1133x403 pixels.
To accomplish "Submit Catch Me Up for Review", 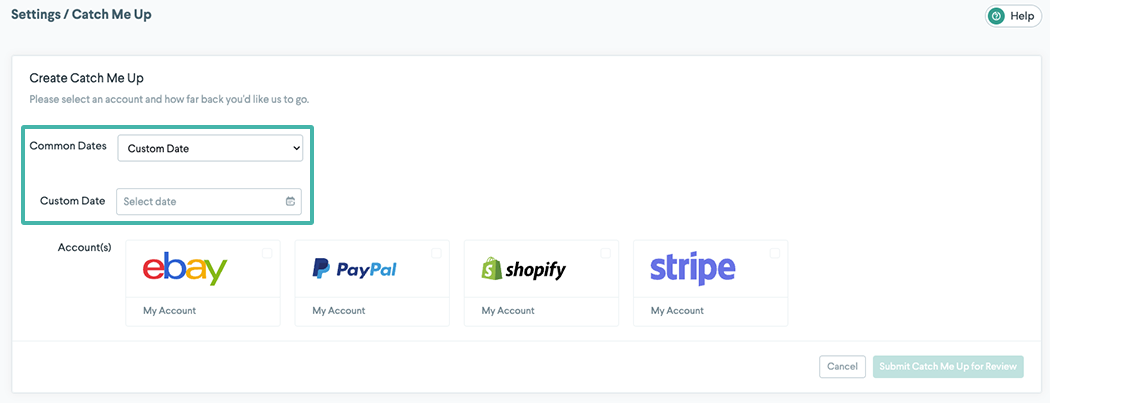I will point(947,366).
